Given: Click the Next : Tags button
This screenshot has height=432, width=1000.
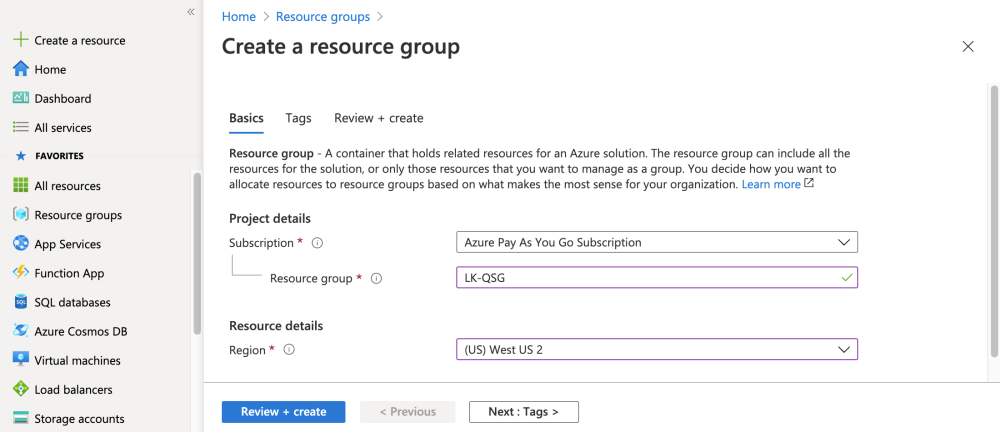Looking at the screenshot, I should point(523,411).
